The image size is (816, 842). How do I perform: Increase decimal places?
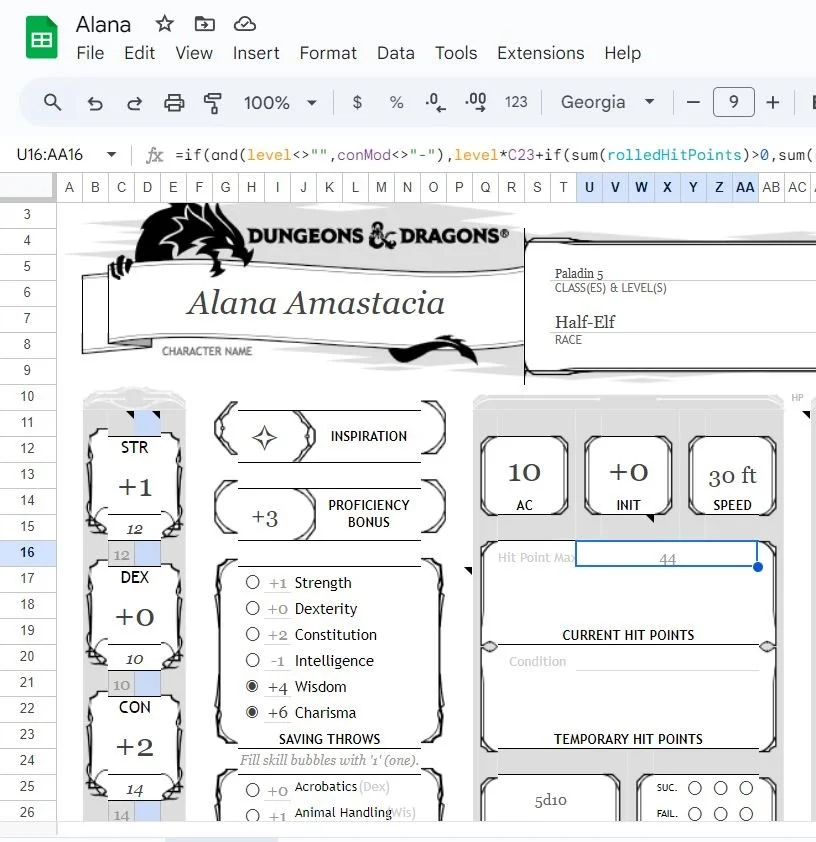(x=476, y=102)
